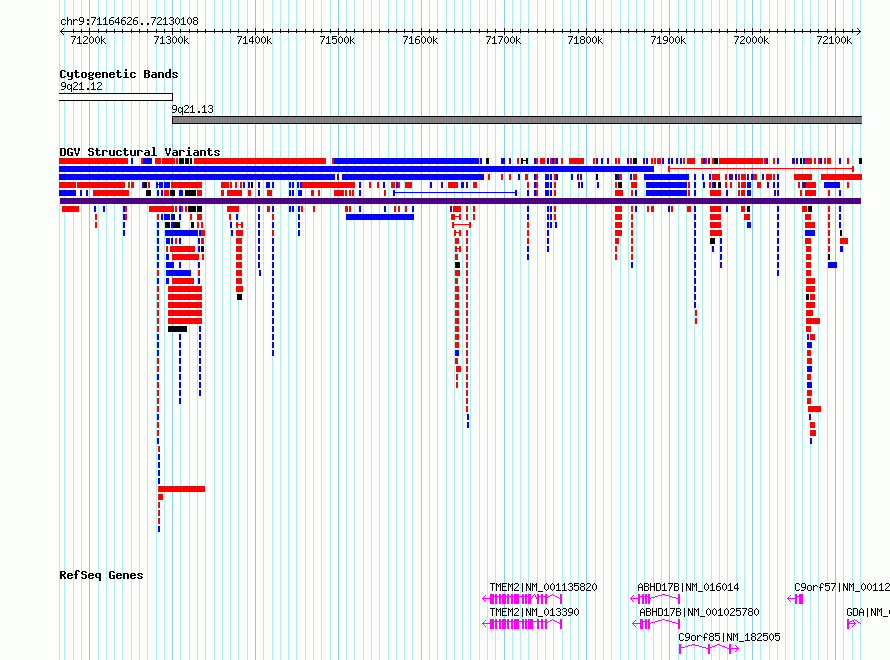Click the ABHD17B|NM_001025780 gene label
Viewport: 890px width, 660px height.
(x=699, y=612)
